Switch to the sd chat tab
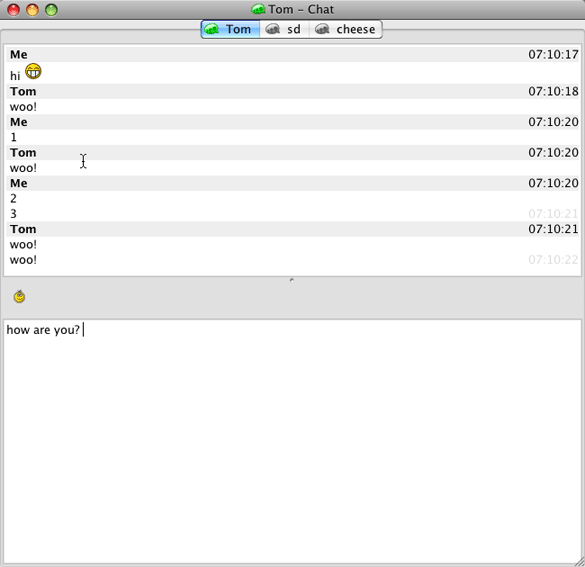Image resolution: width=585 pixels, height=567 pixels. pos(284,29)
